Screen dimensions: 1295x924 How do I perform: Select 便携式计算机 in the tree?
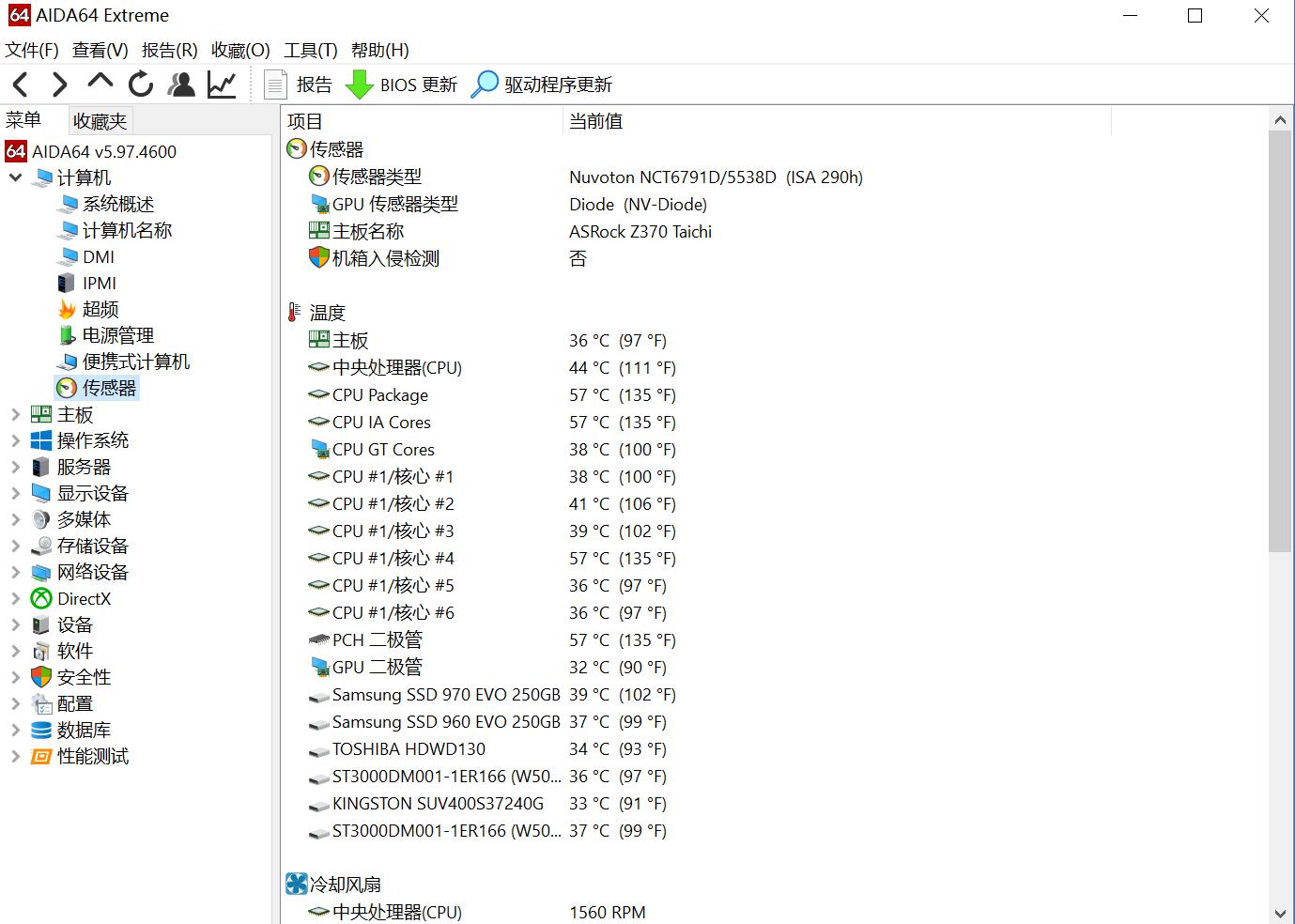[x=136, y=362]
